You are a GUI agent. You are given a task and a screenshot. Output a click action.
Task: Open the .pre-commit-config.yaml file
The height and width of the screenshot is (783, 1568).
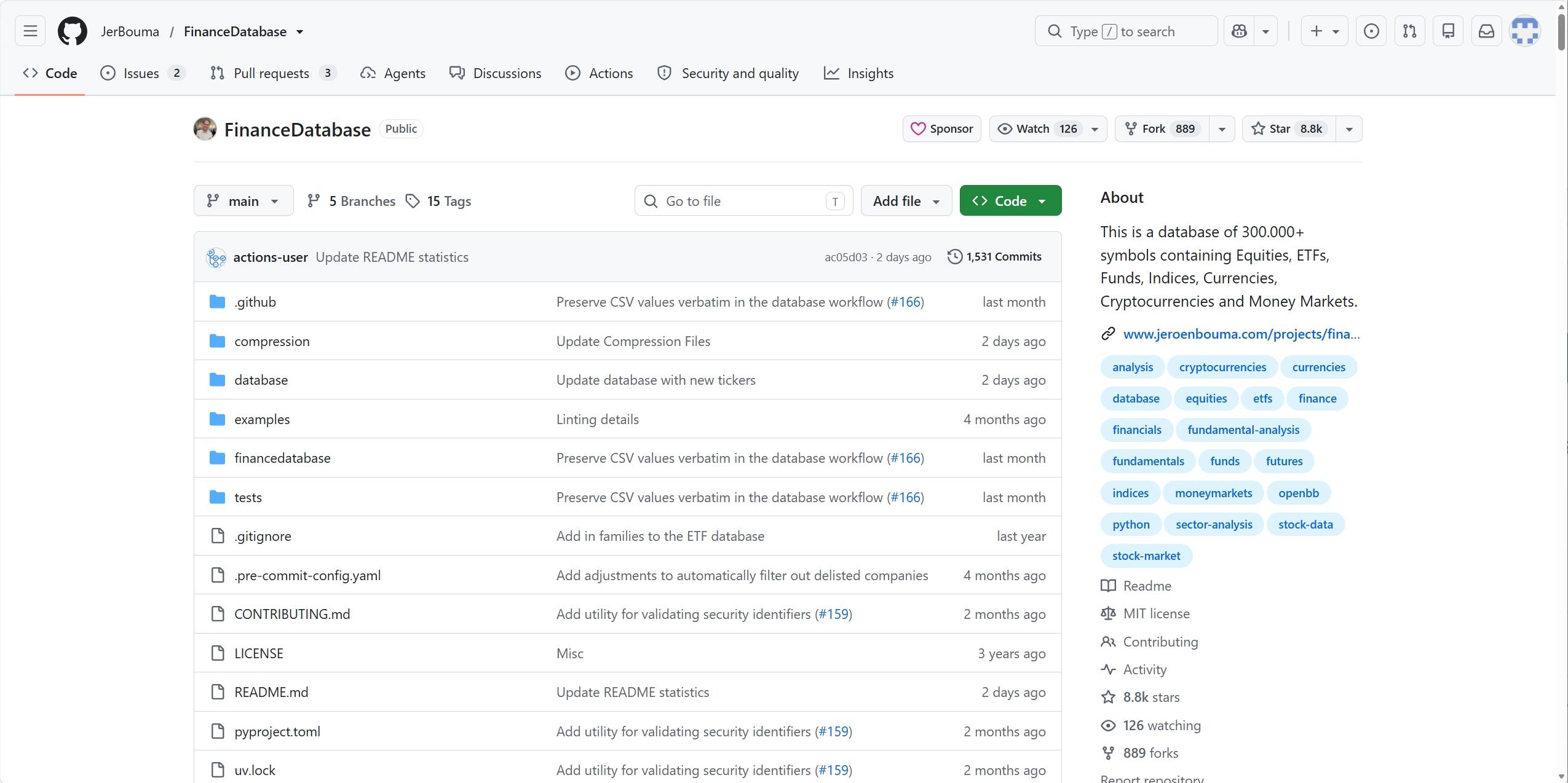pyautogui.click(x=307, y=575)
